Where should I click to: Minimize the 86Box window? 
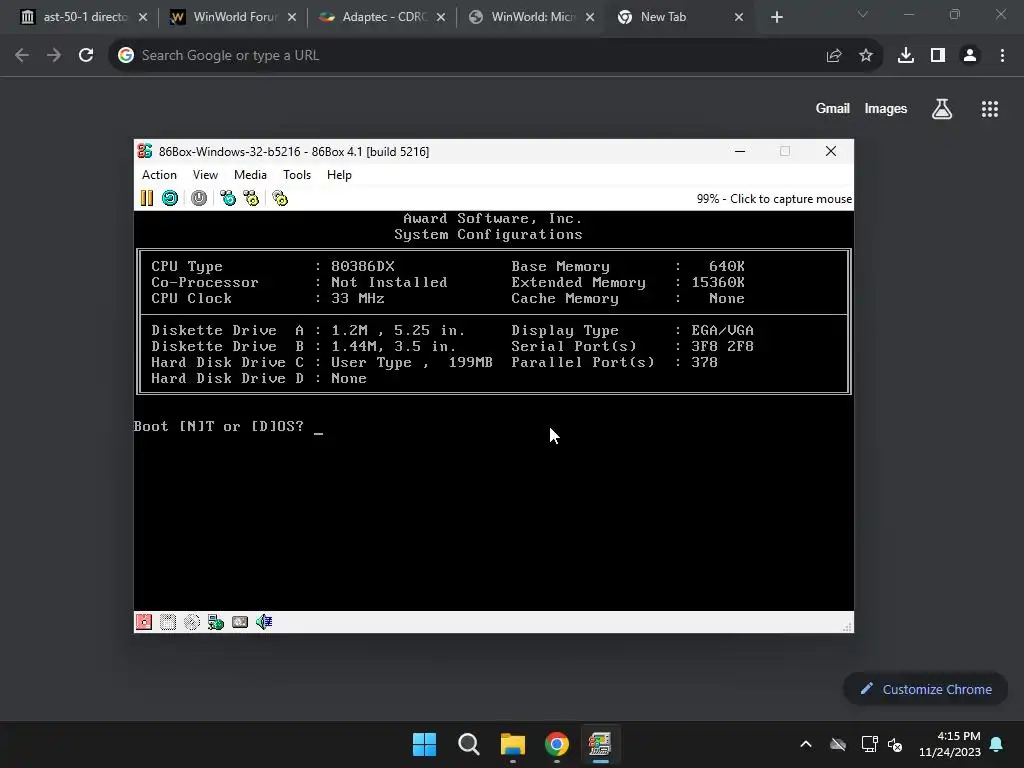tap(740, 152)
